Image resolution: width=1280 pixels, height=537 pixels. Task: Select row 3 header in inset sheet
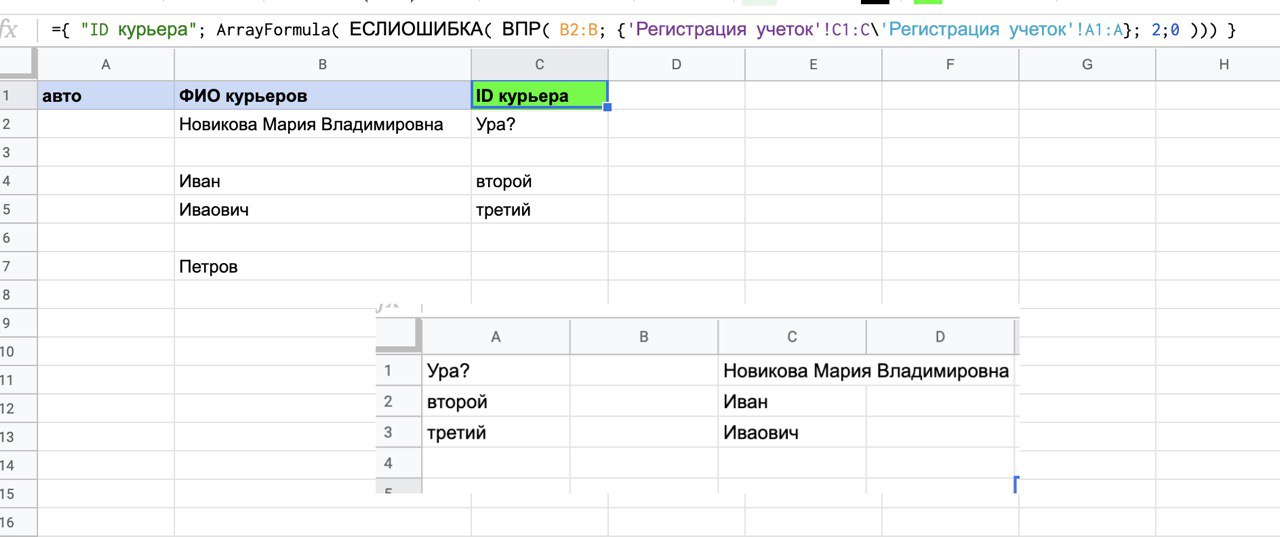click(399, 433)
